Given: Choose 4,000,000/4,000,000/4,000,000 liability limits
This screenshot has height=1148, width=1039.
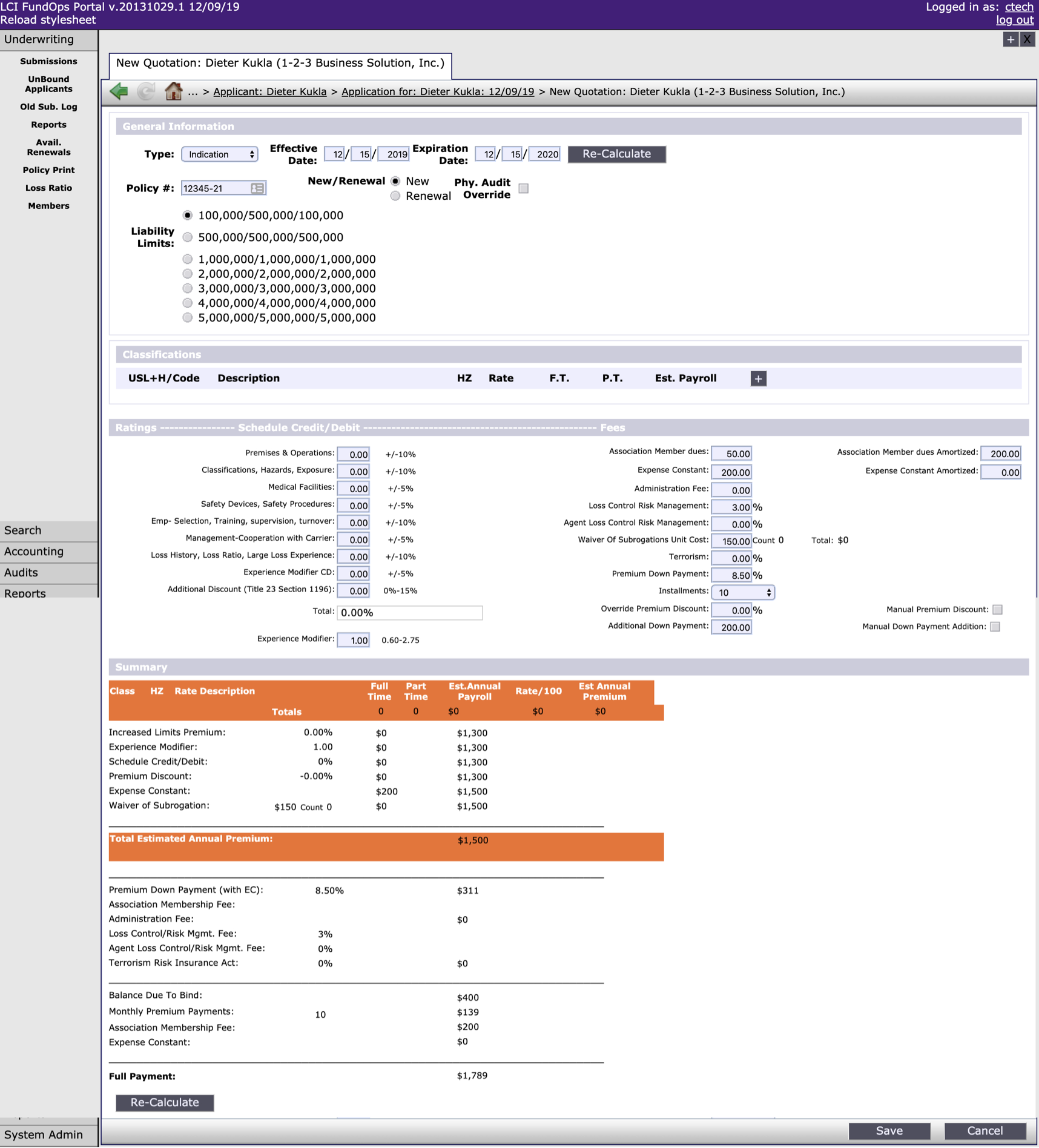Looking at the screenshot, I should click(188, 303).
